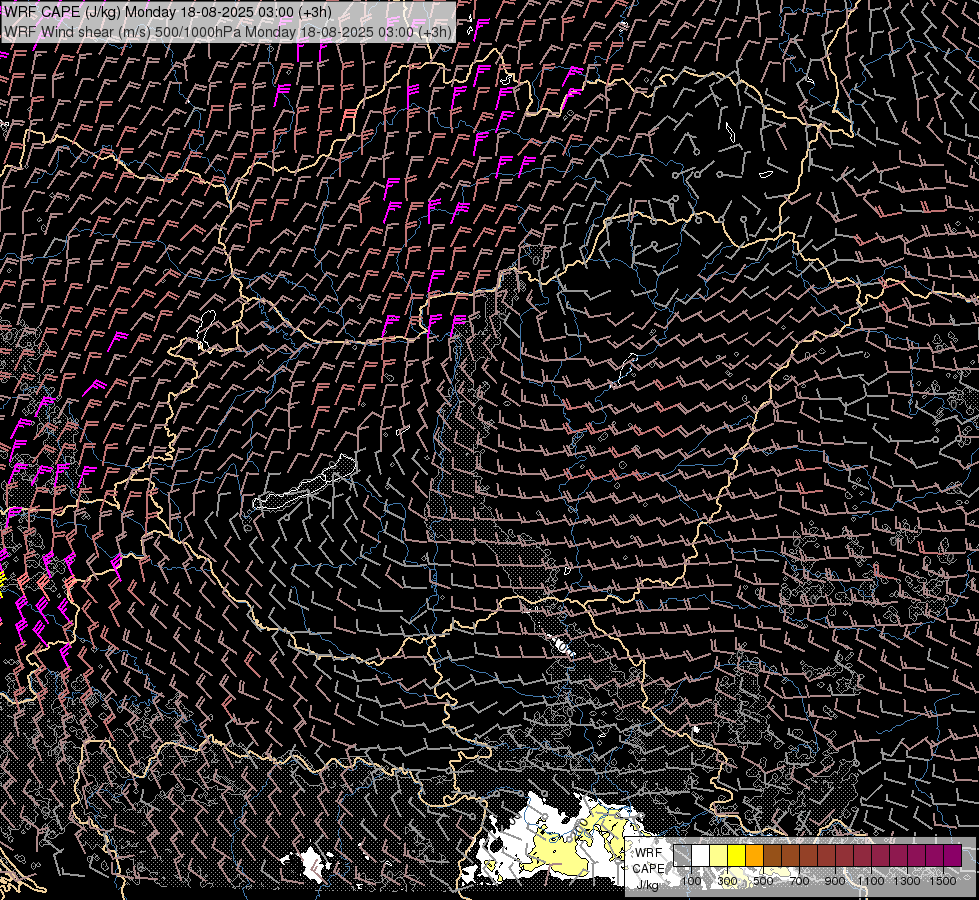Click the WRF CAPE (J/kg) title line

(167, 12)
